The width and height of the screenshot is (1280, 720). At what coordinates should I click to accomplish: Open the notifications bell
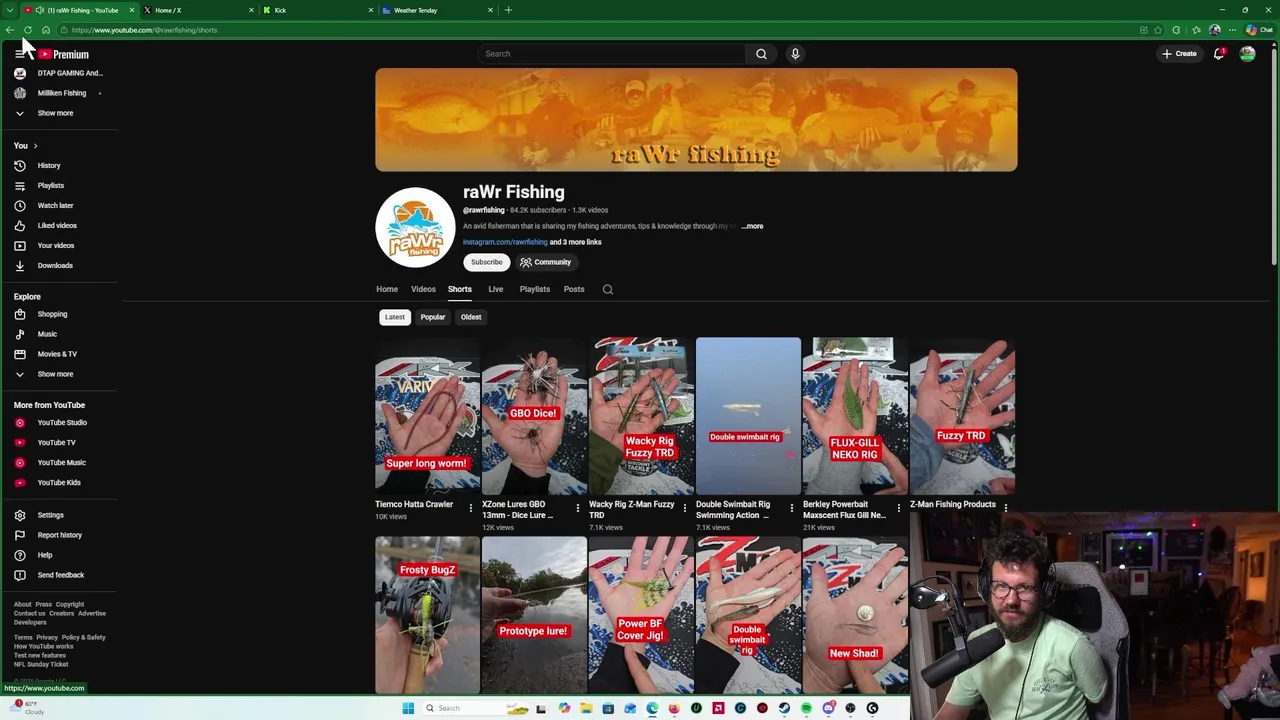1218,54
